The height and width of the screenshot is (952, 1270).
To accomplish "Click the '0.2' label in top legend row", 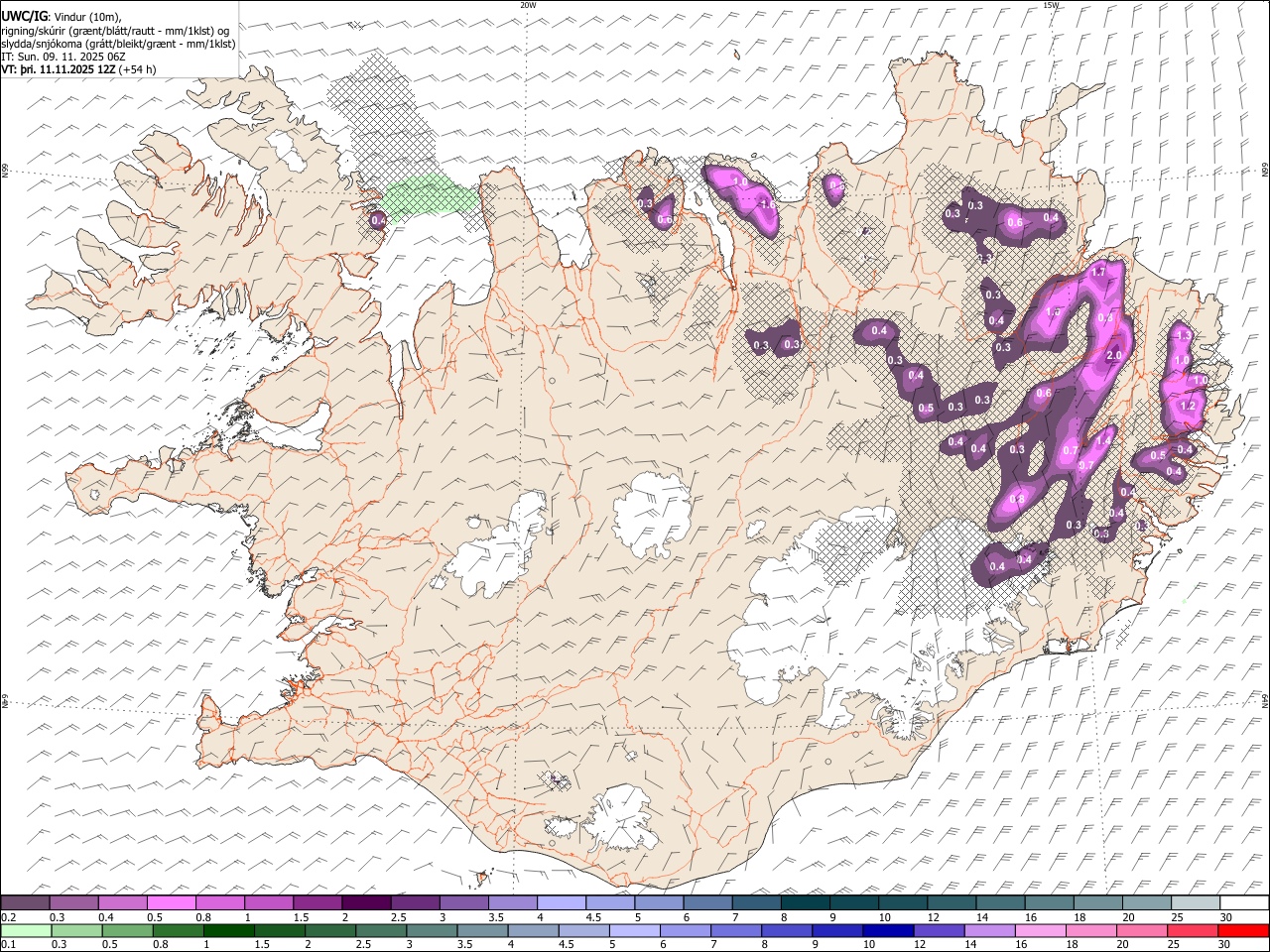I will click(x=8, y=917).
